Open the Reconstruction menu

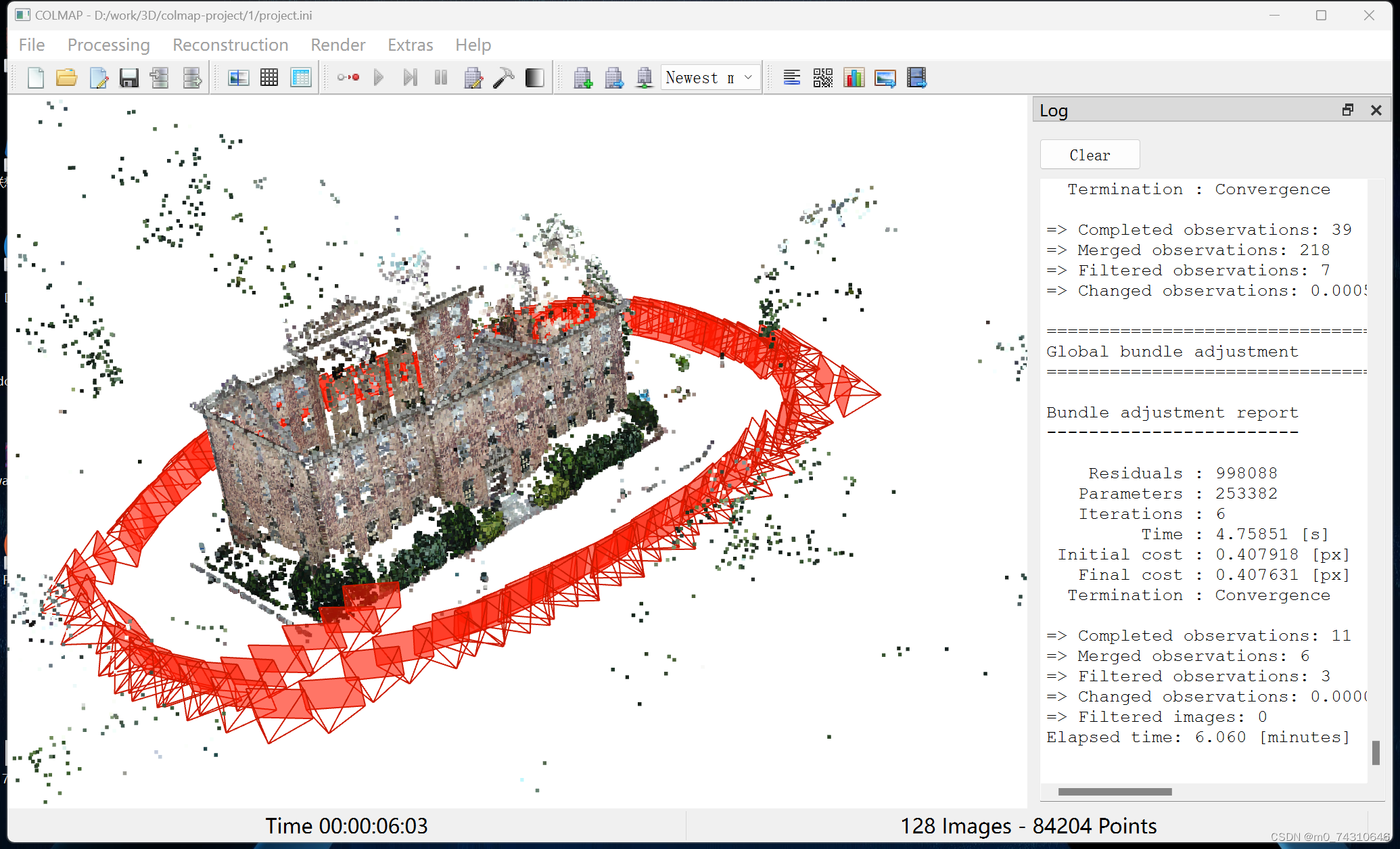(230, 45)
